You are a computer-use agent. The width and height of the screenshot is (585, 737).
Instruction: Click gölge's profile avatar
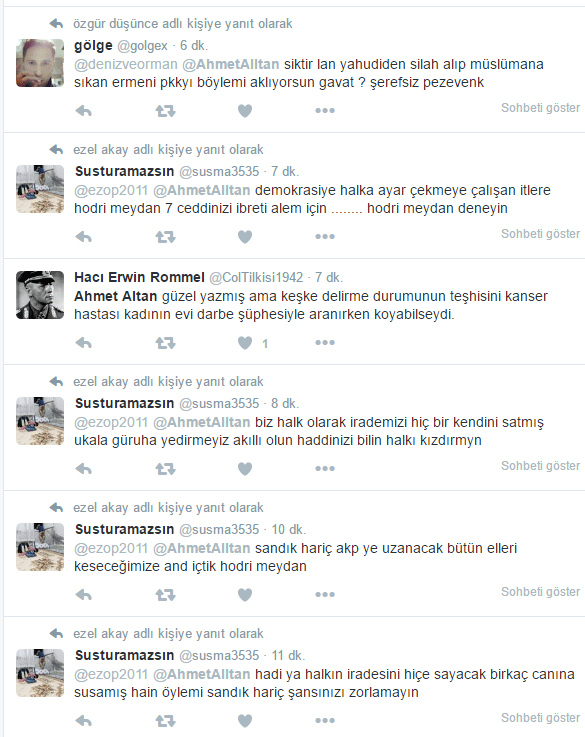tap(40, 63)
